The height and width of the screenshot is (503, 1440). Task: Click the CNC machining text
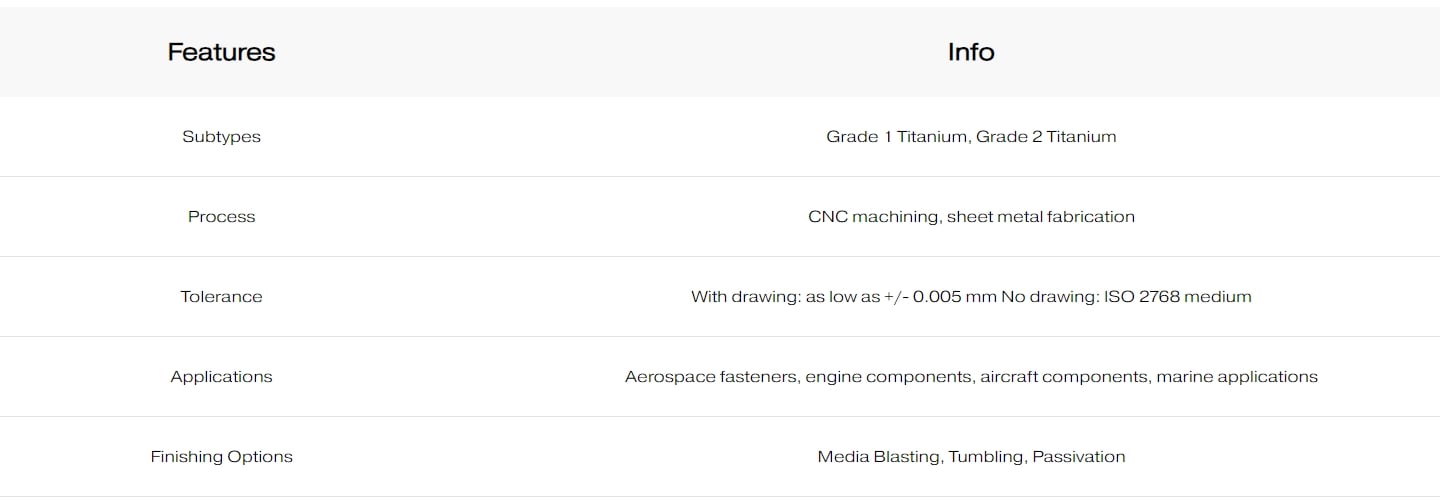click(873, 217)
